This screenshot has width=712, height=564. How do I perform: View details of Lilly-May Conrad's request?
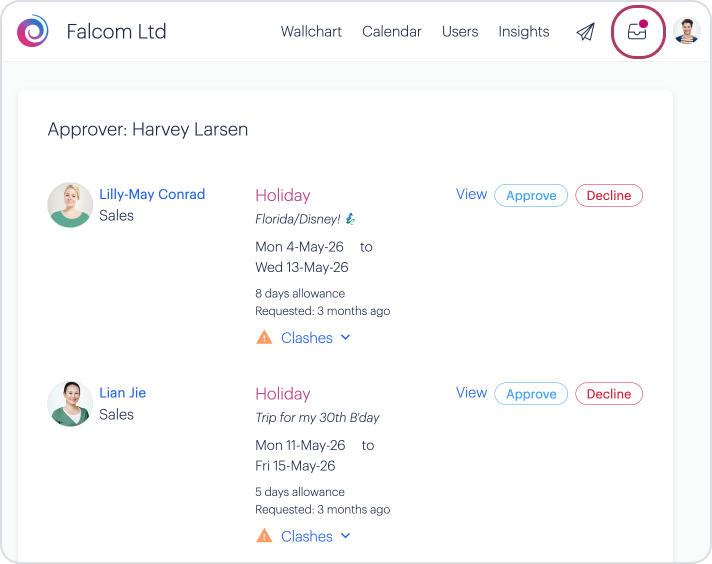pos(471,195)
